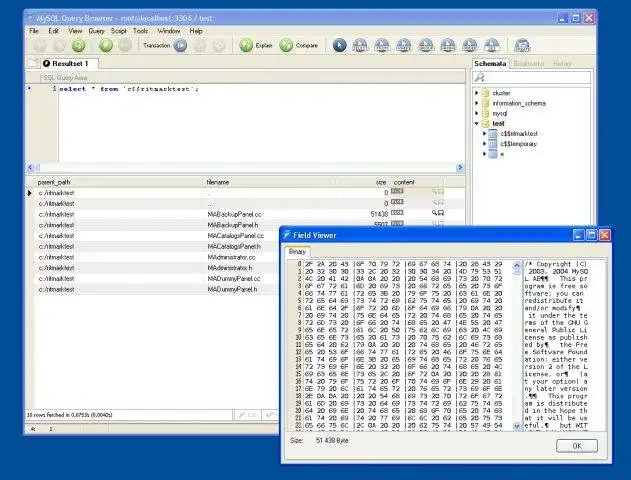Open the Edit menu
Image resolution: width=631 pixels, height=480 pixels.
[x=54, y=31]
